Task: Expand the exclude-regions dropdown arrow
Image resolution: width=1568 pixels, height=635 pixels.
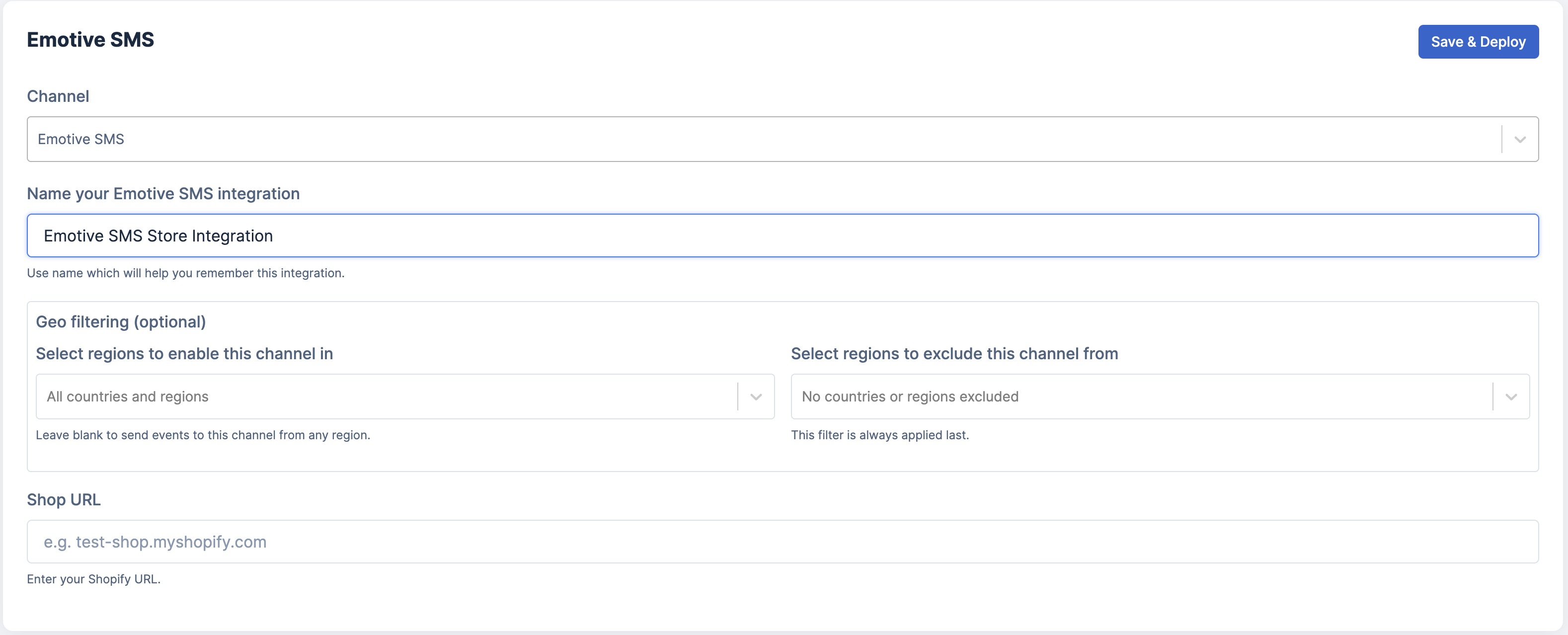Action: tap(1510, 397)
